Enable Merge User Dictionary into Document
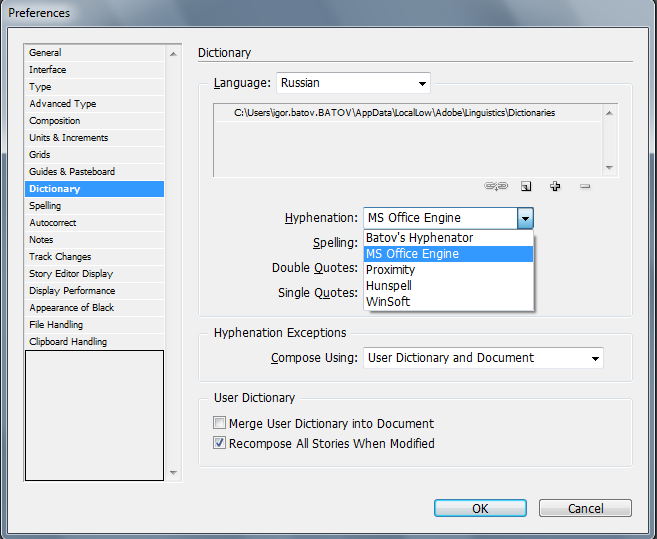657x539 pixels. 220,423
